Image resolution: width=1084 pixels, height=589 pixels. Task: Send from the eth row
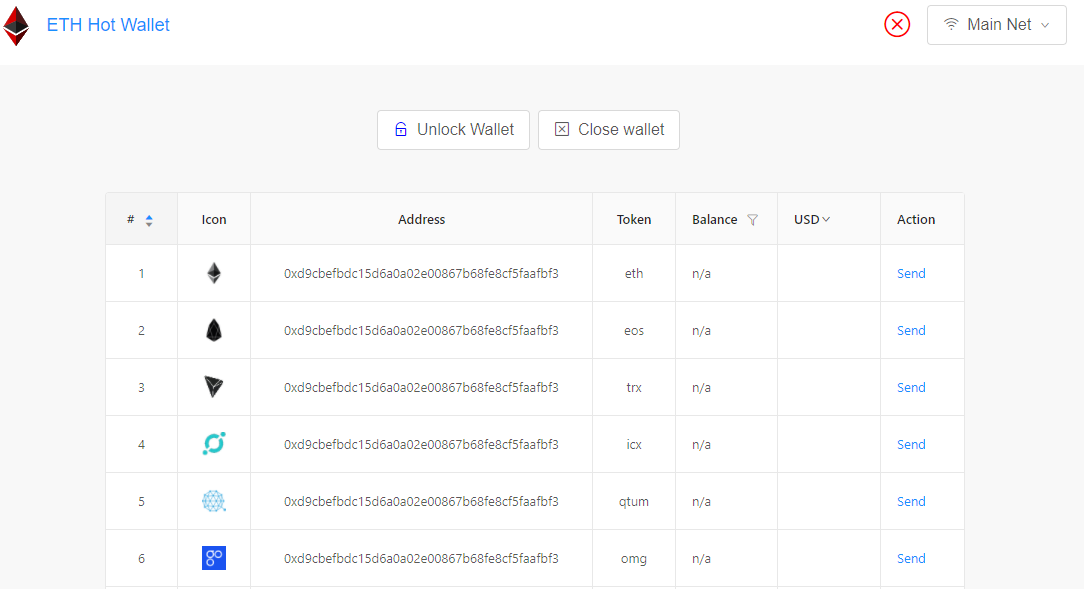click(x=910, y=273)
